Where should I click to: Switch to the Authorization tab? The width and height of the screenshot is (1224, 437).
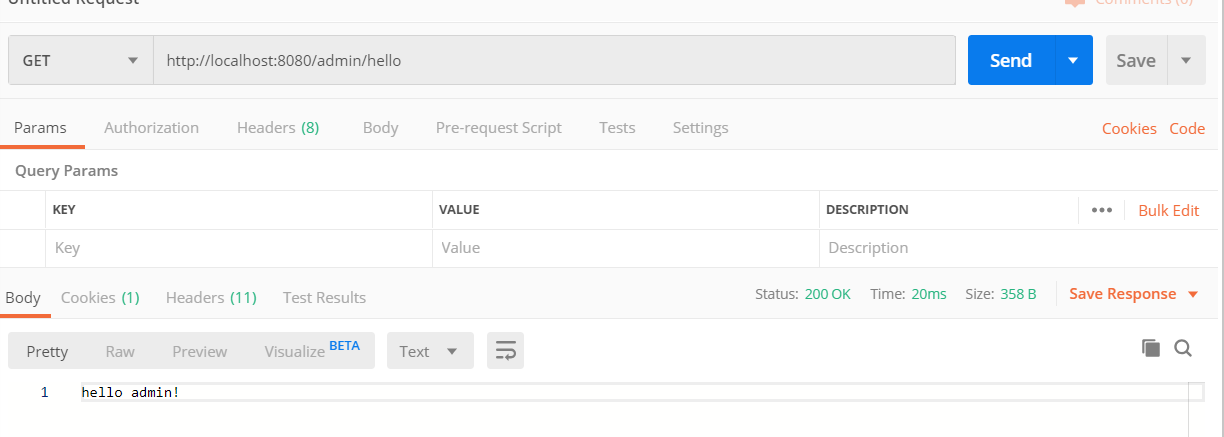(x=151, y=128)
